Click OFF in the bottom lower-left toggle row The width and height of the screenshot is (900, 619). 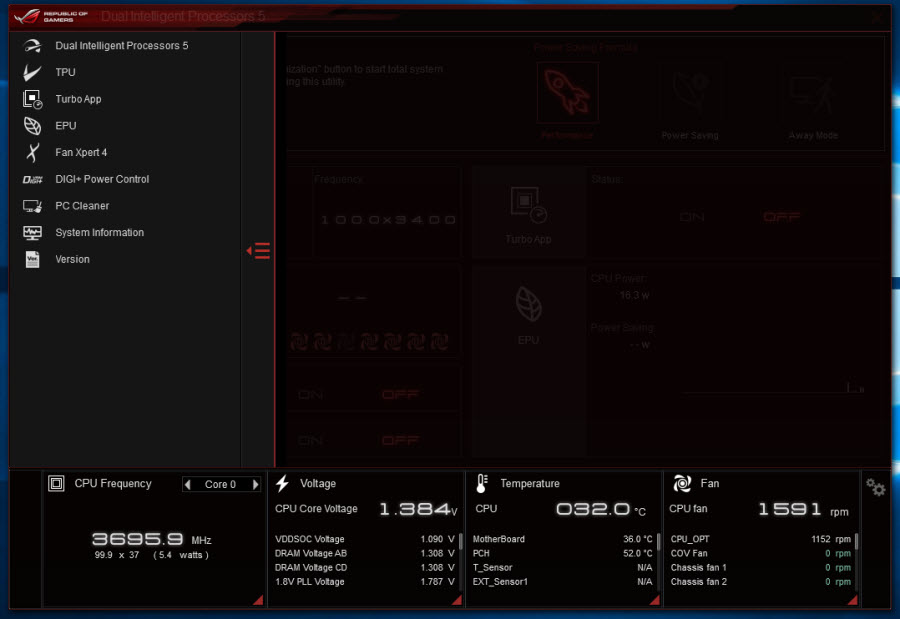click(x=400, y=440)
